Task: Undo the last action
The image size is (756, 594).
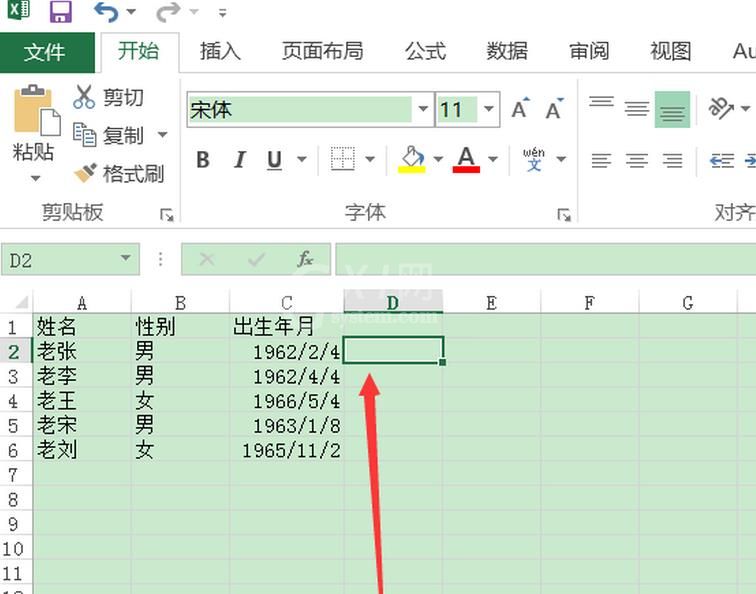Action: (x=106, y=12)
